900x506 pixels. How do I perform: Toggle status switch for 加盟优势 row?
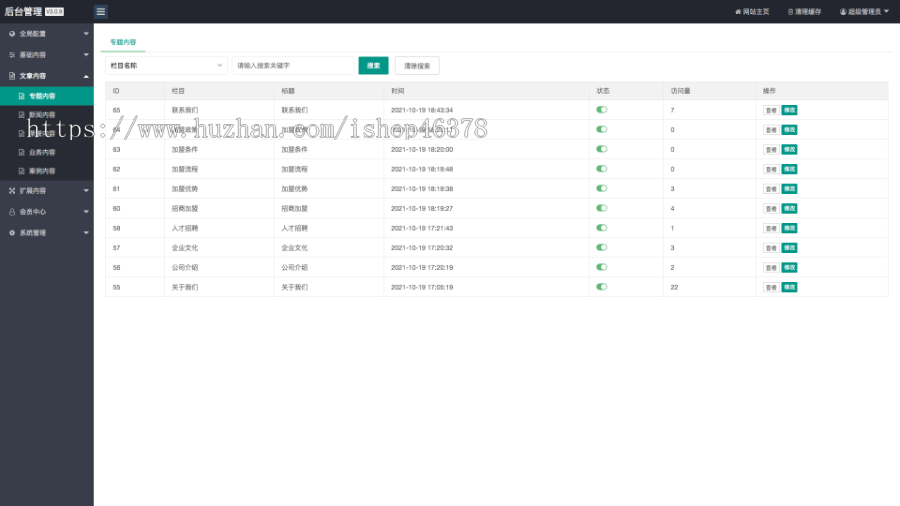(x=602, y=188)
